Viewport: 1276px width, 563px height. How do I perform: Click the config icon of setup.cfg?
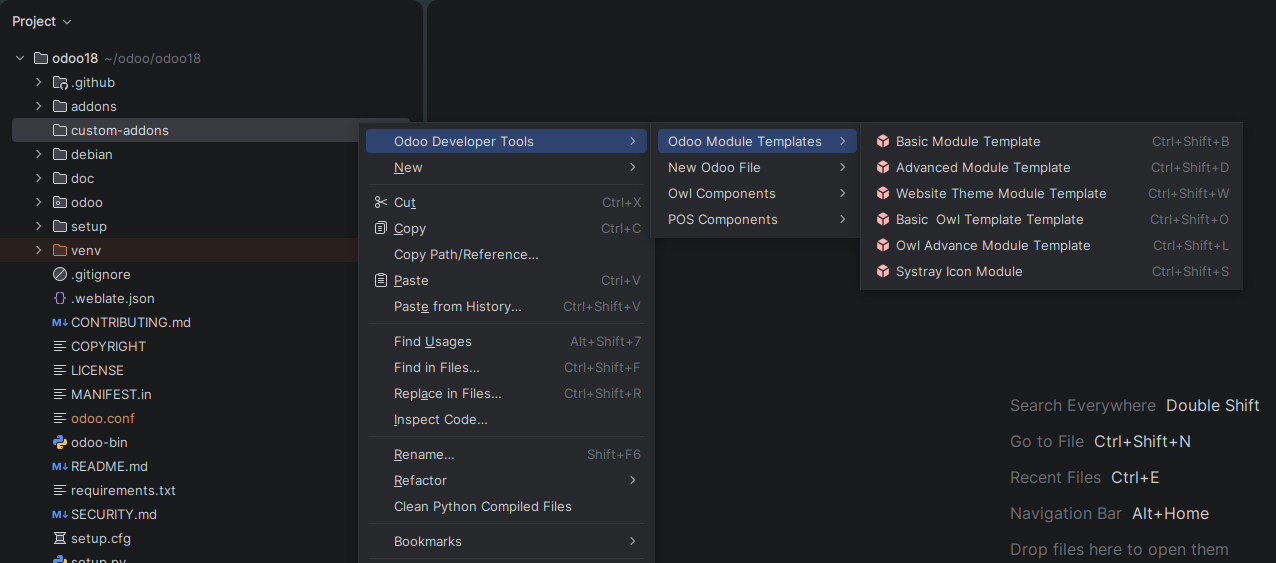point(60,538)
